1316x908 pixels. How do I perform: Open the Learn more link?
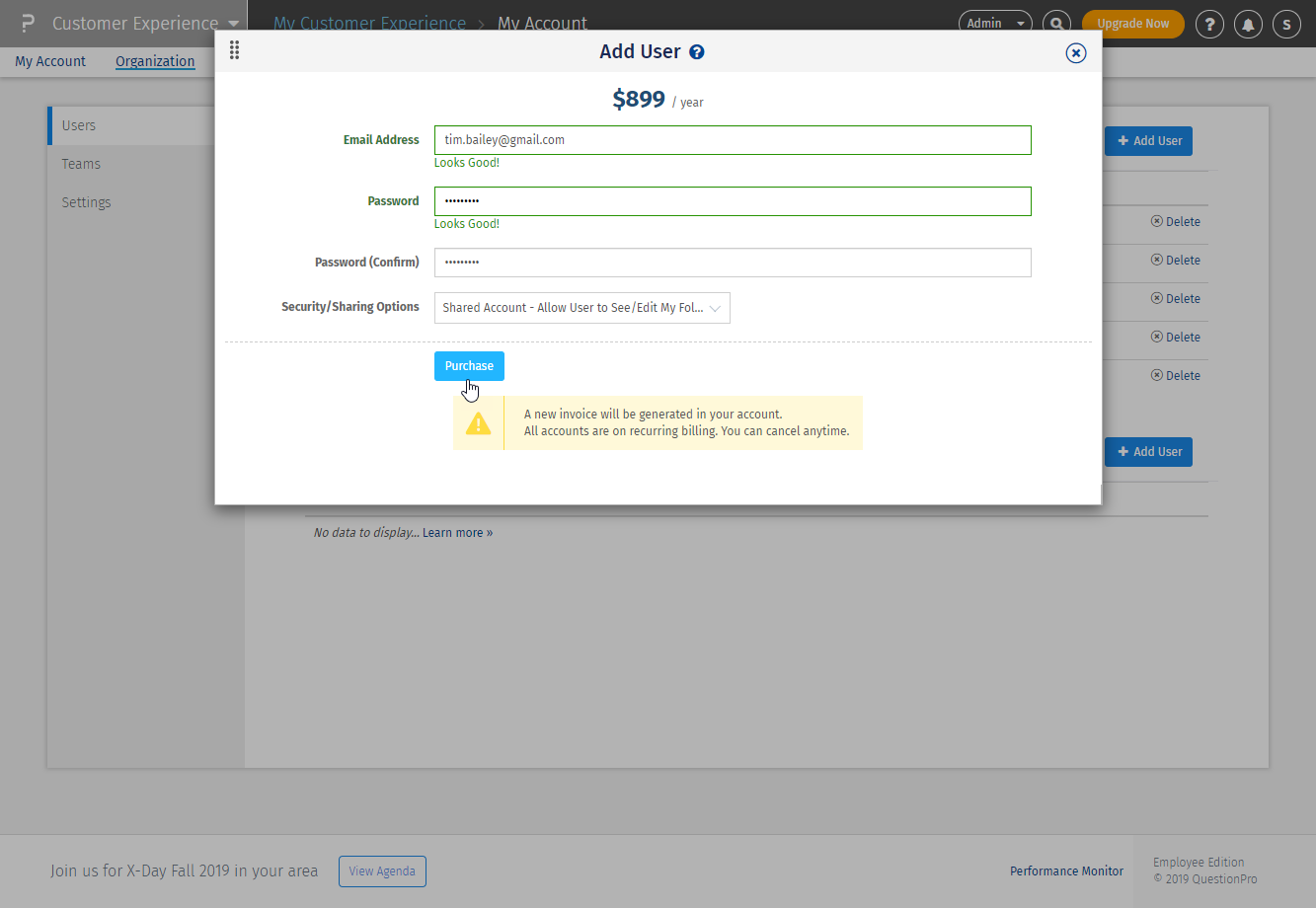point(453,532)
